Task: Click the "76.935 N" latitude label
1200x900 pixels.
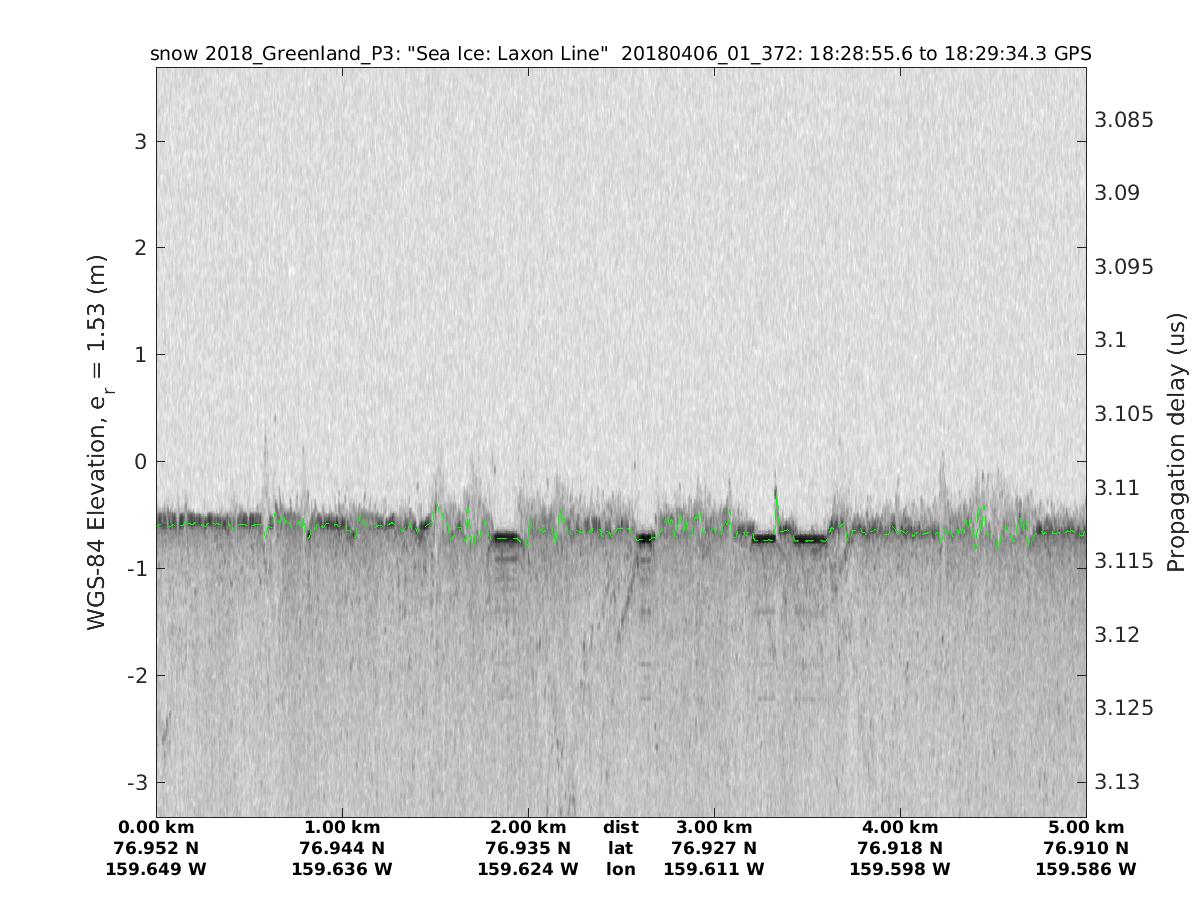Action: 528,848
